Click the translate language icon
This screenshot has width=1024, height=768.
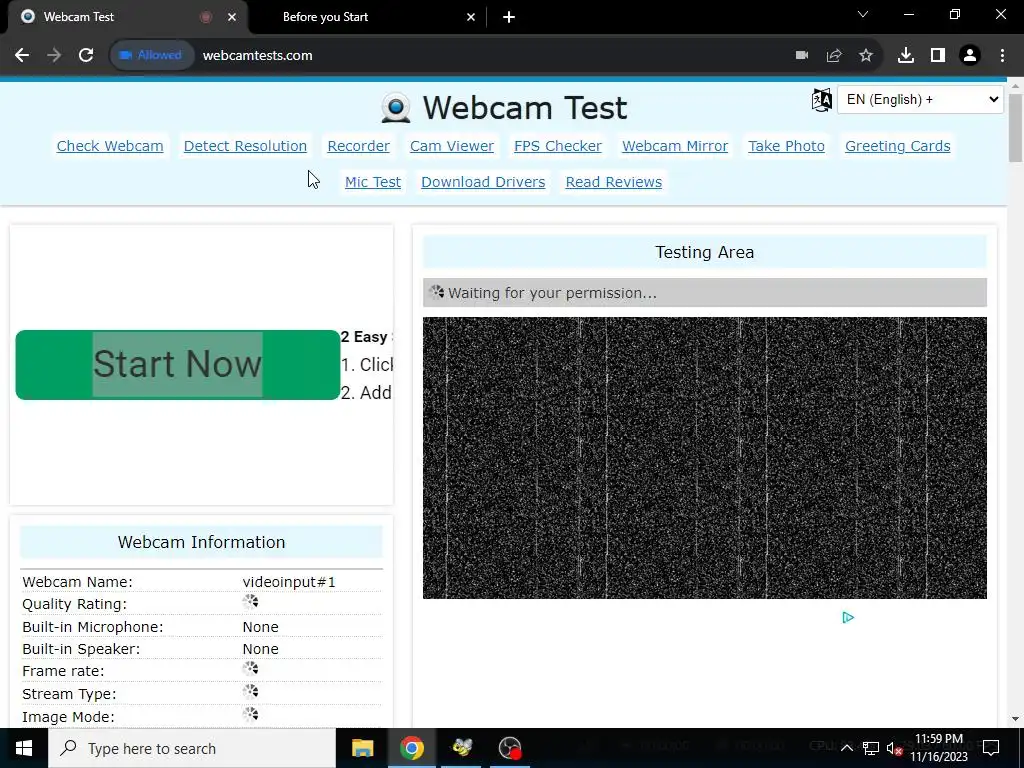point(822,100)
